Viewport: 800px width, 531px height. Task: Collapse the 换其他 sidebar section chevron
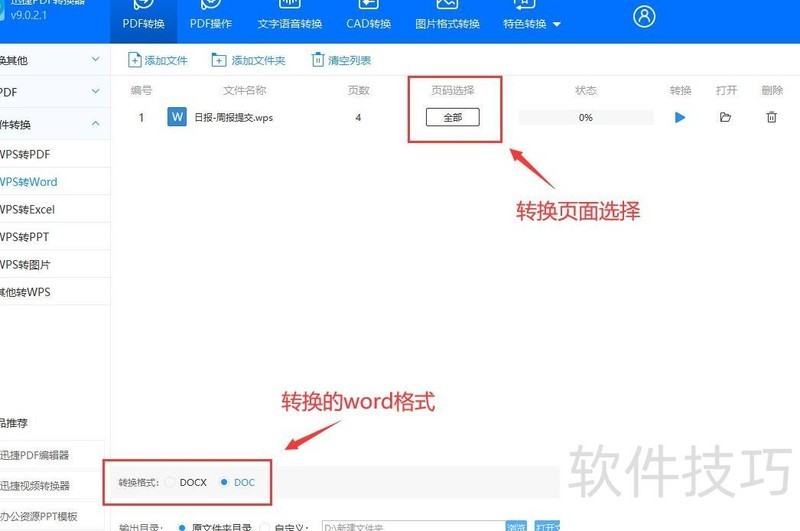(x=95, y=59)
